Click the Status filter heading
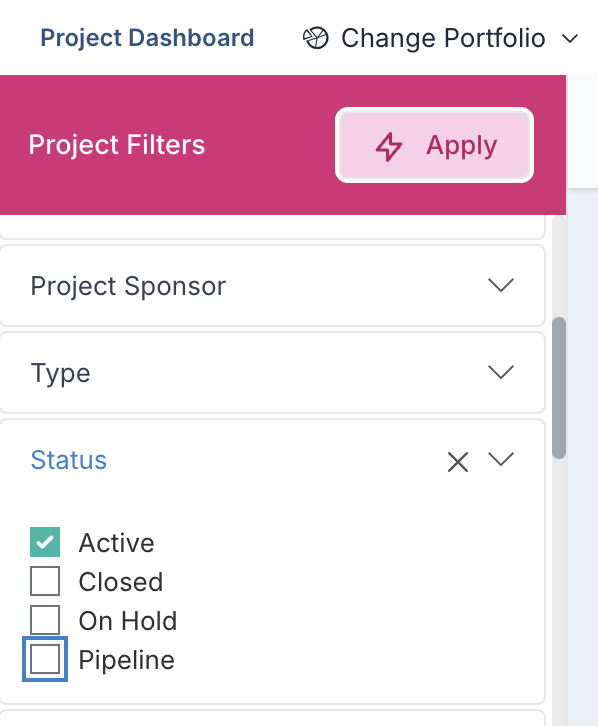598x726 pixels. tap(69, 460)
